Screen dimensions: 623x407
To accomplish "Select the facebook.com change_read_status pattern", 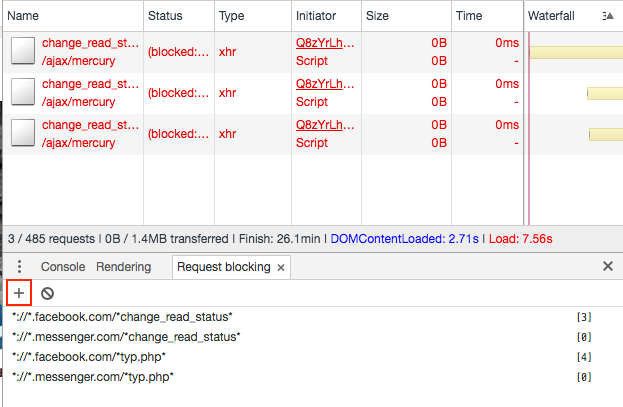I will pos(122,317).
